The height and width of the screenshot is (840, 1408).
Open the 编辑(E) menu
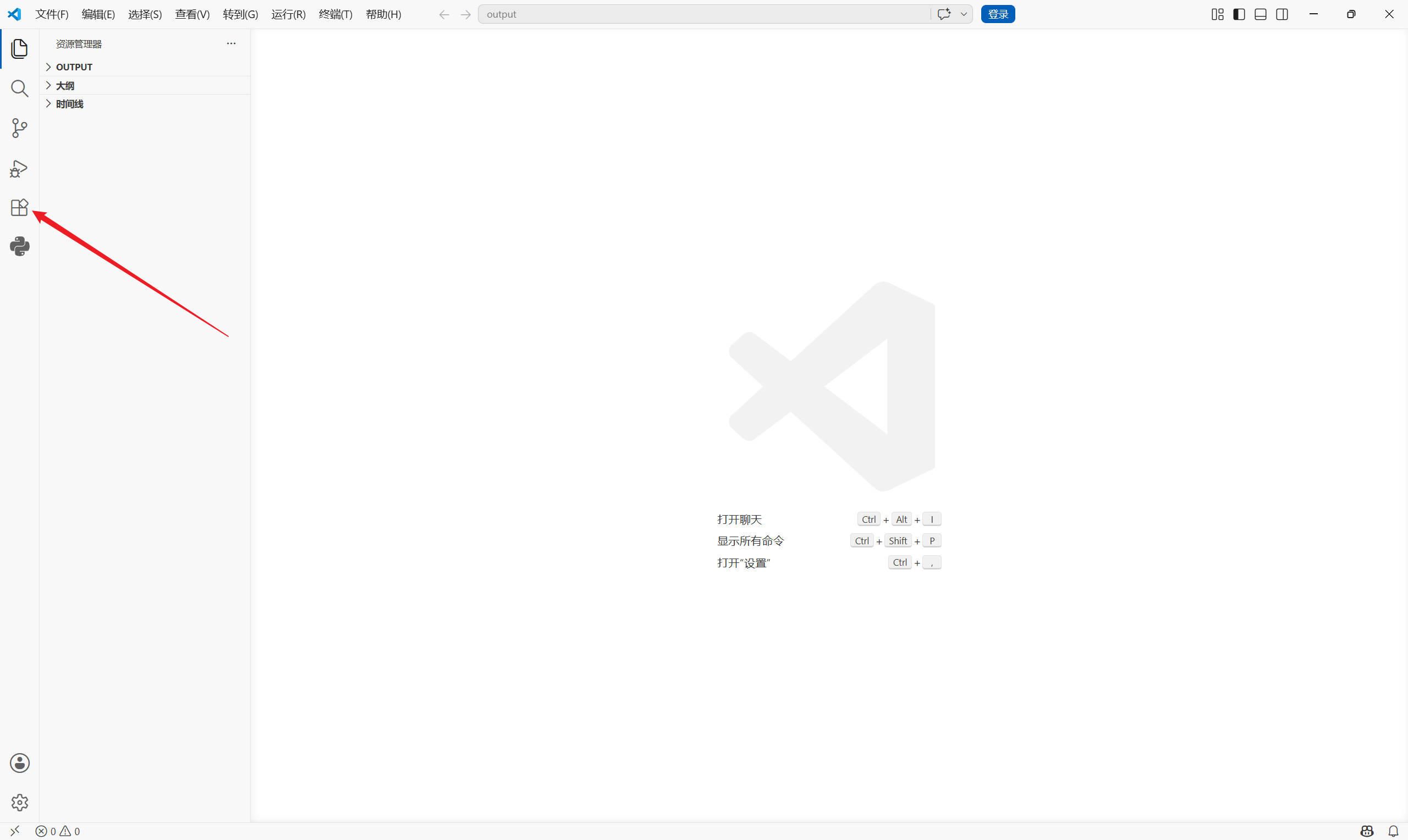click(98, 14)
